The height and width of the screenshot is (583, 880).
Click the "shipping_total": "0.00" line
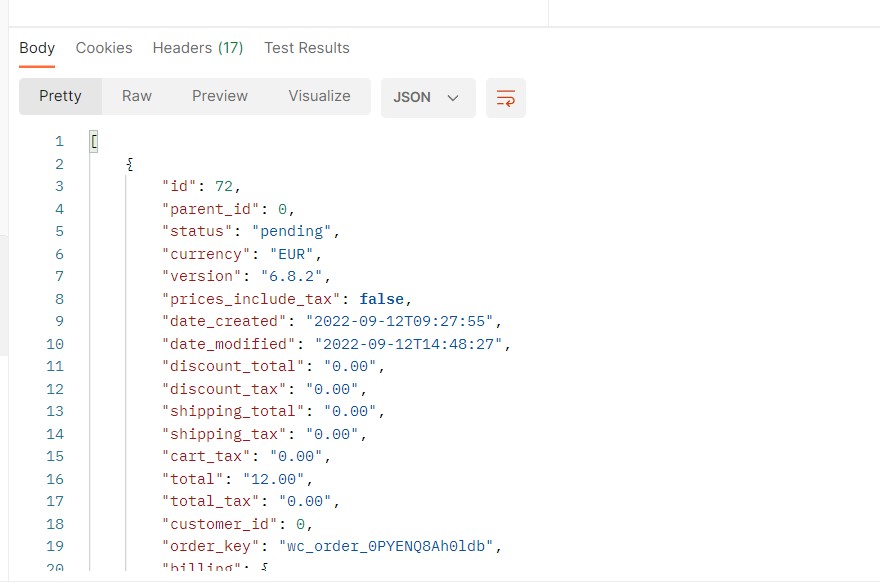coord(273,411)
